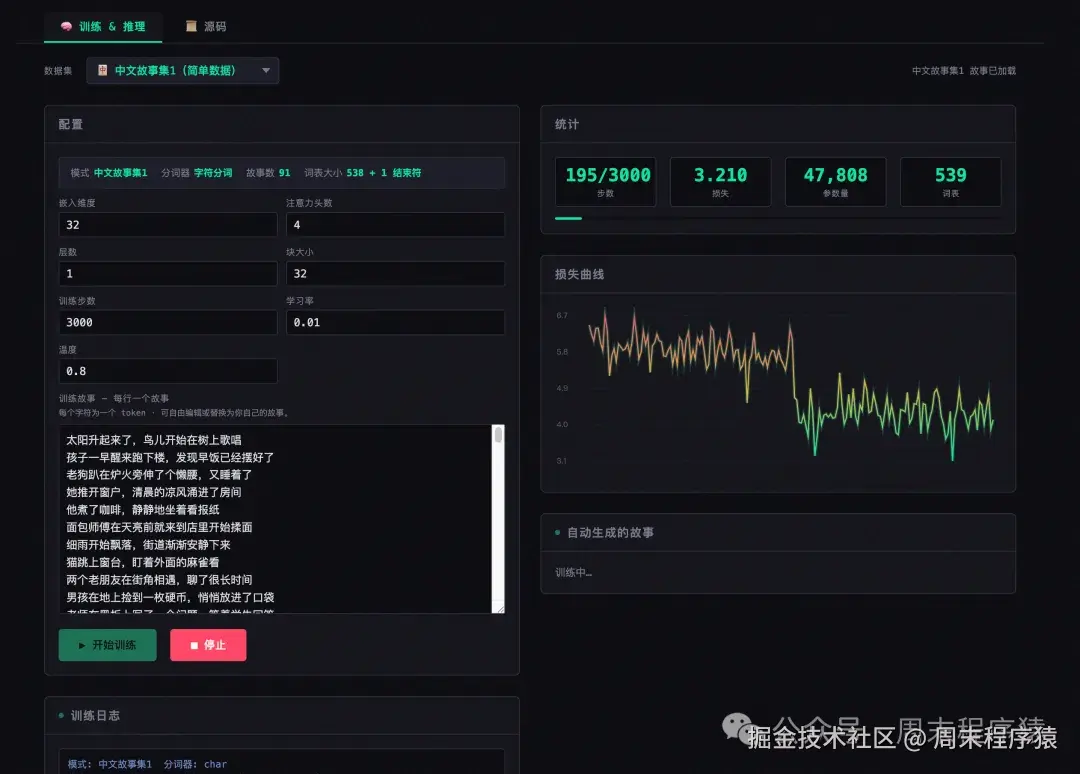Image resolution: width=1080 pixels, height=774 pixels.
Task: Click the green dot icon beside 自动生成的故事 header
Action: point(557,532)
